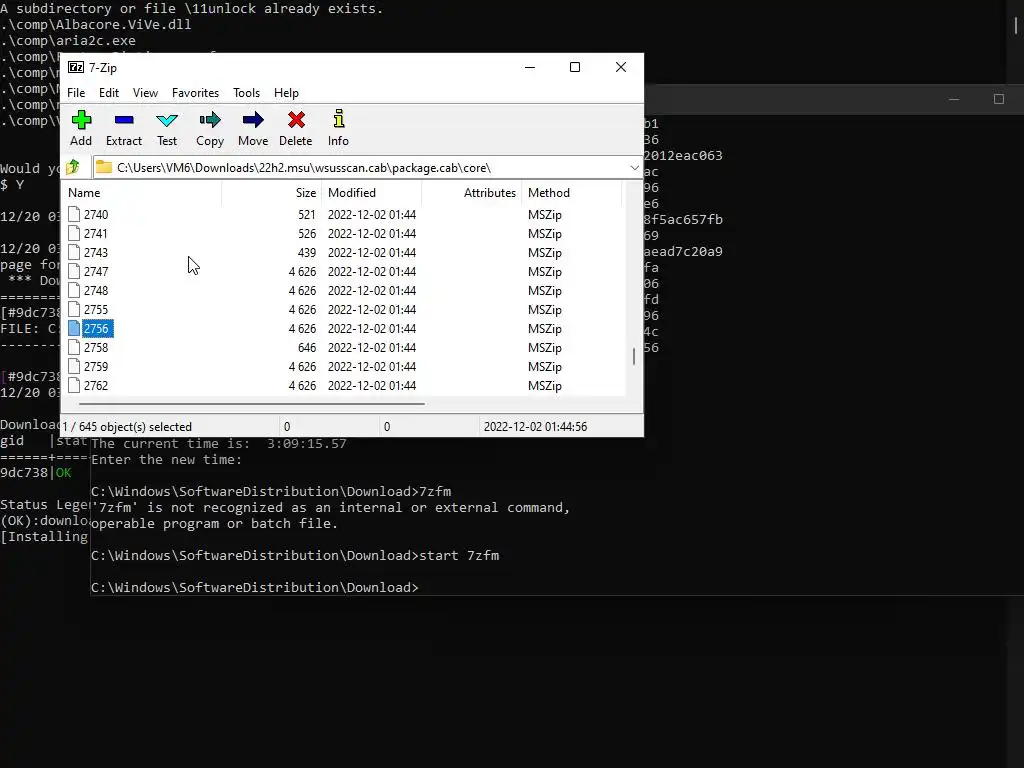Click file icon of entry 2758

pos(74,347)
